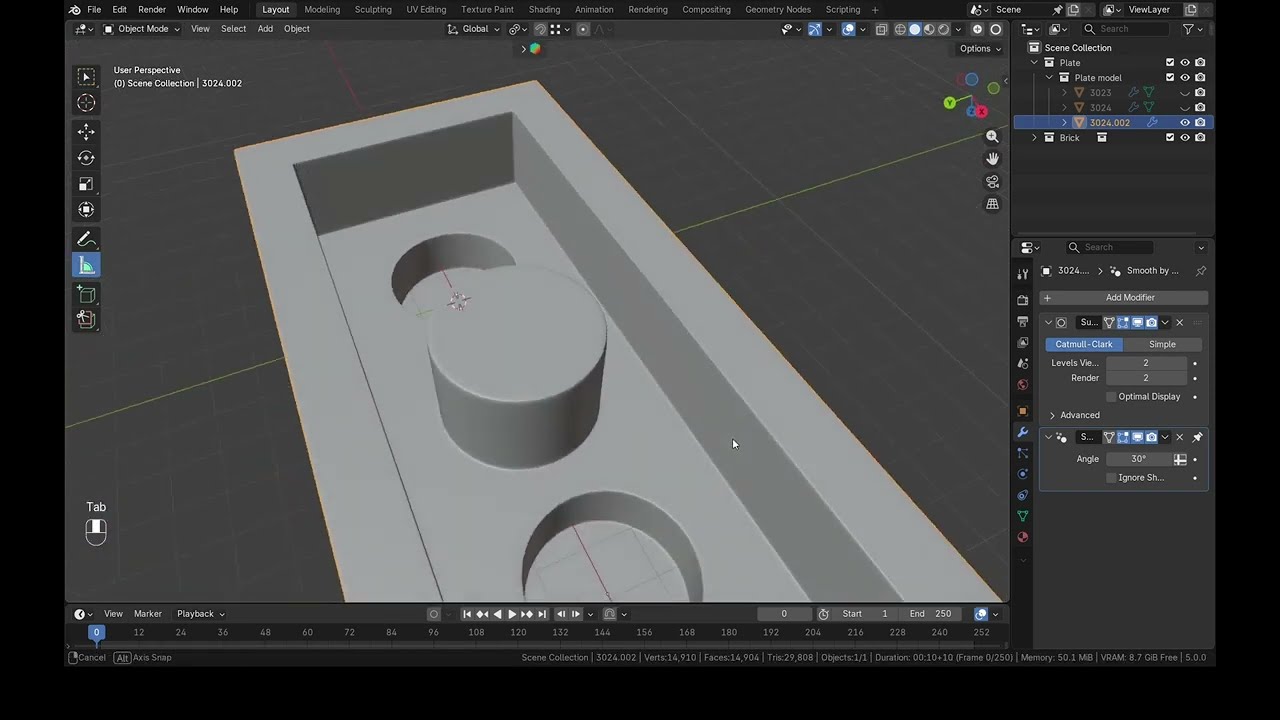Open the World properties tab
The image size is (1280, 720).
pos(1022,385)
